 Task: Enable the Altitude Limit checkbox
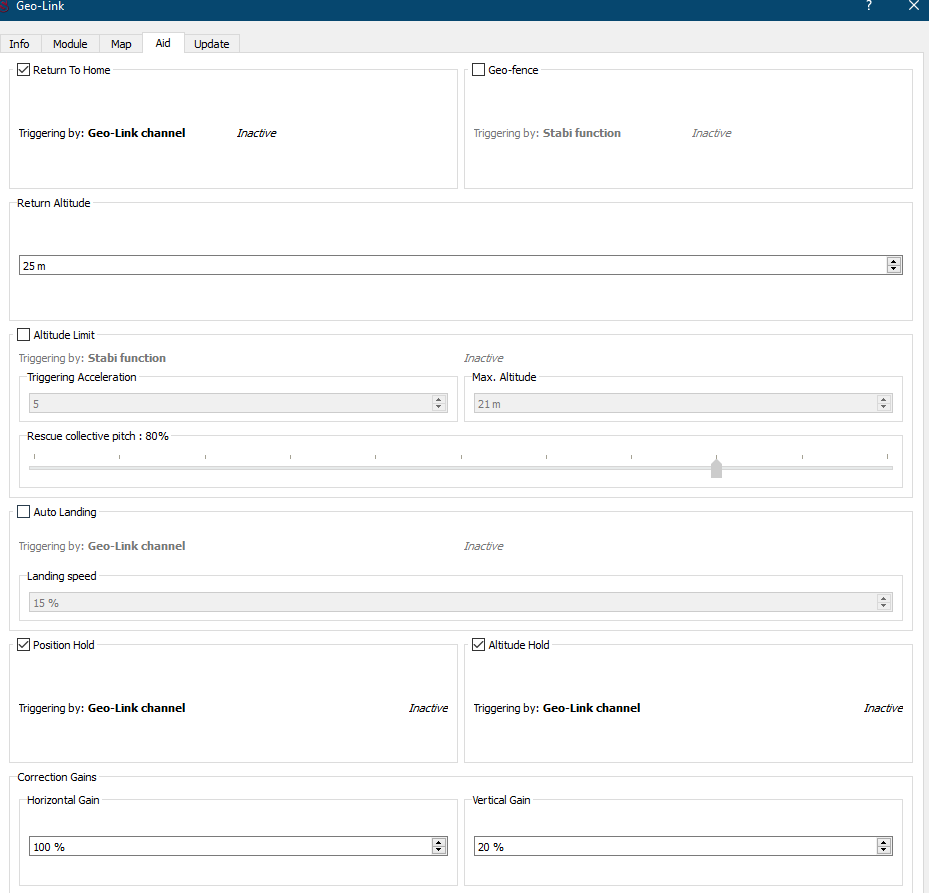coord(24,335)
